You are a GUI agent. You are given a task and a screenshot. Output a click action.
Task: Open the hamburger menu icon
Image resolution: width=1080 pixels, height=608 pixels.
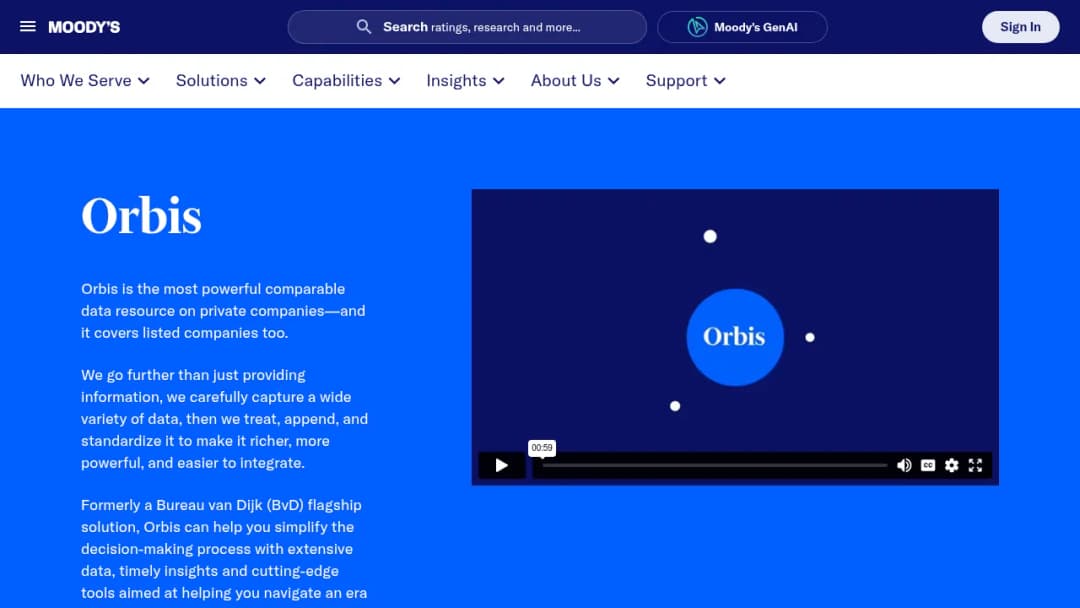pyautogui.click(x=28, y=26)
